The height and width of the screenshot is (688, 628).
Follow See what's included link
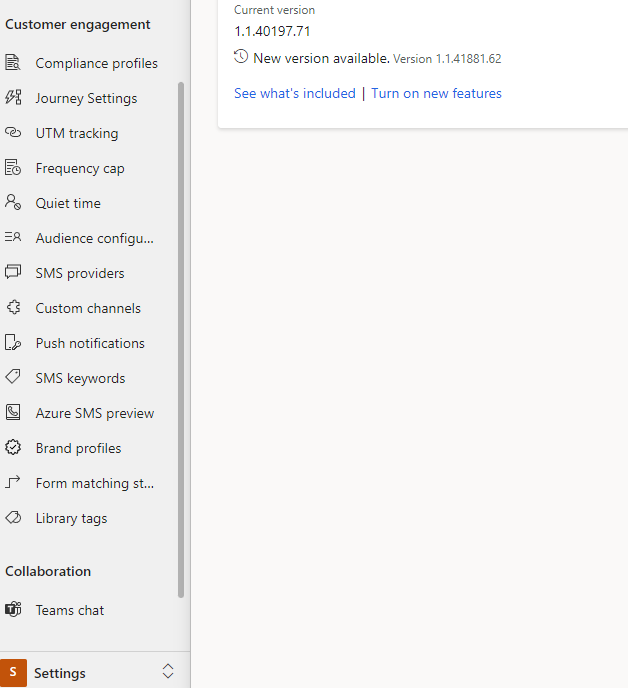click(x=295, y=93)
